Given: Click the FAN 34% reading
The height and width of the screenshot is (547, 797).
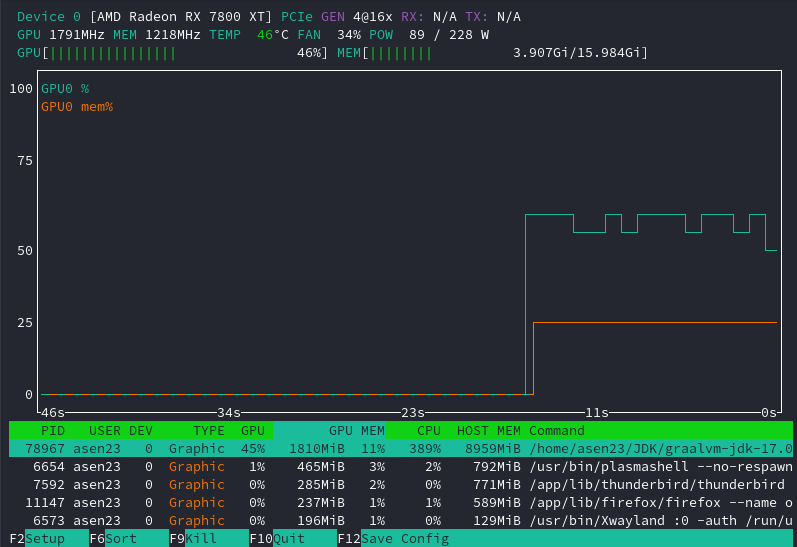Looking at the screenshot, I should (x=329, y=35).
